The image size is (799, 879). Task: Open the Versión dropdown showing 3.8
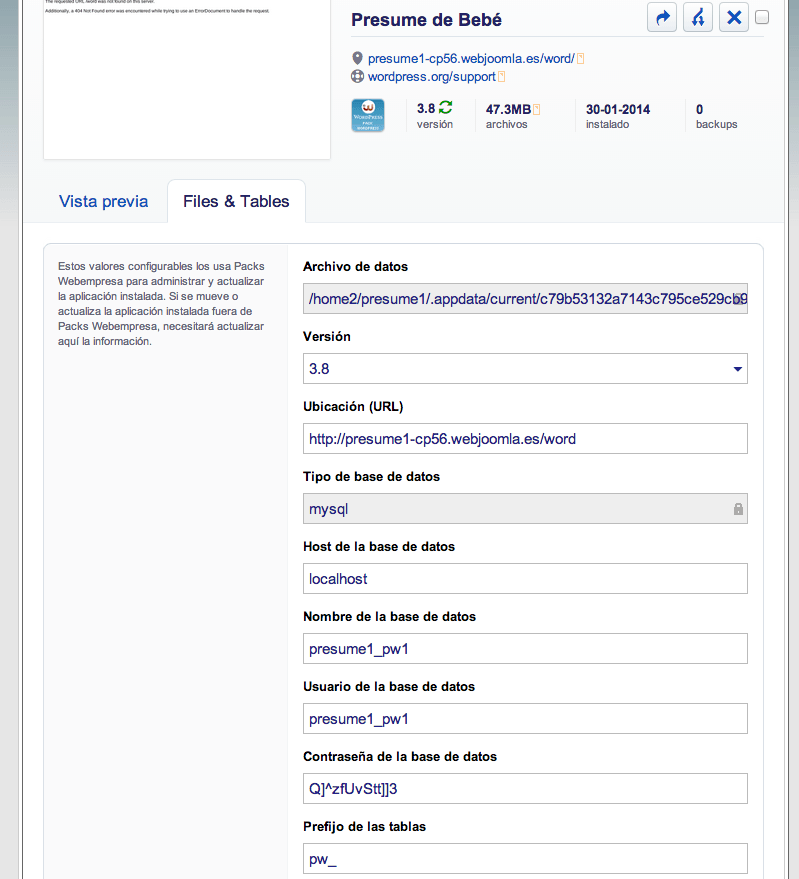pyautogui.click(x=525, y=368)
